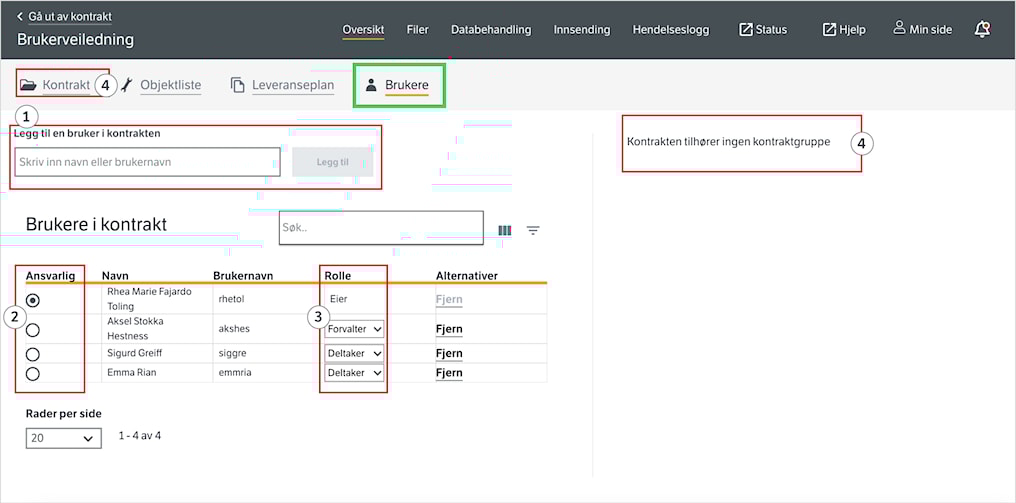
Task: Click the Kontrakt folder icon
Action: tap(28, 85)
